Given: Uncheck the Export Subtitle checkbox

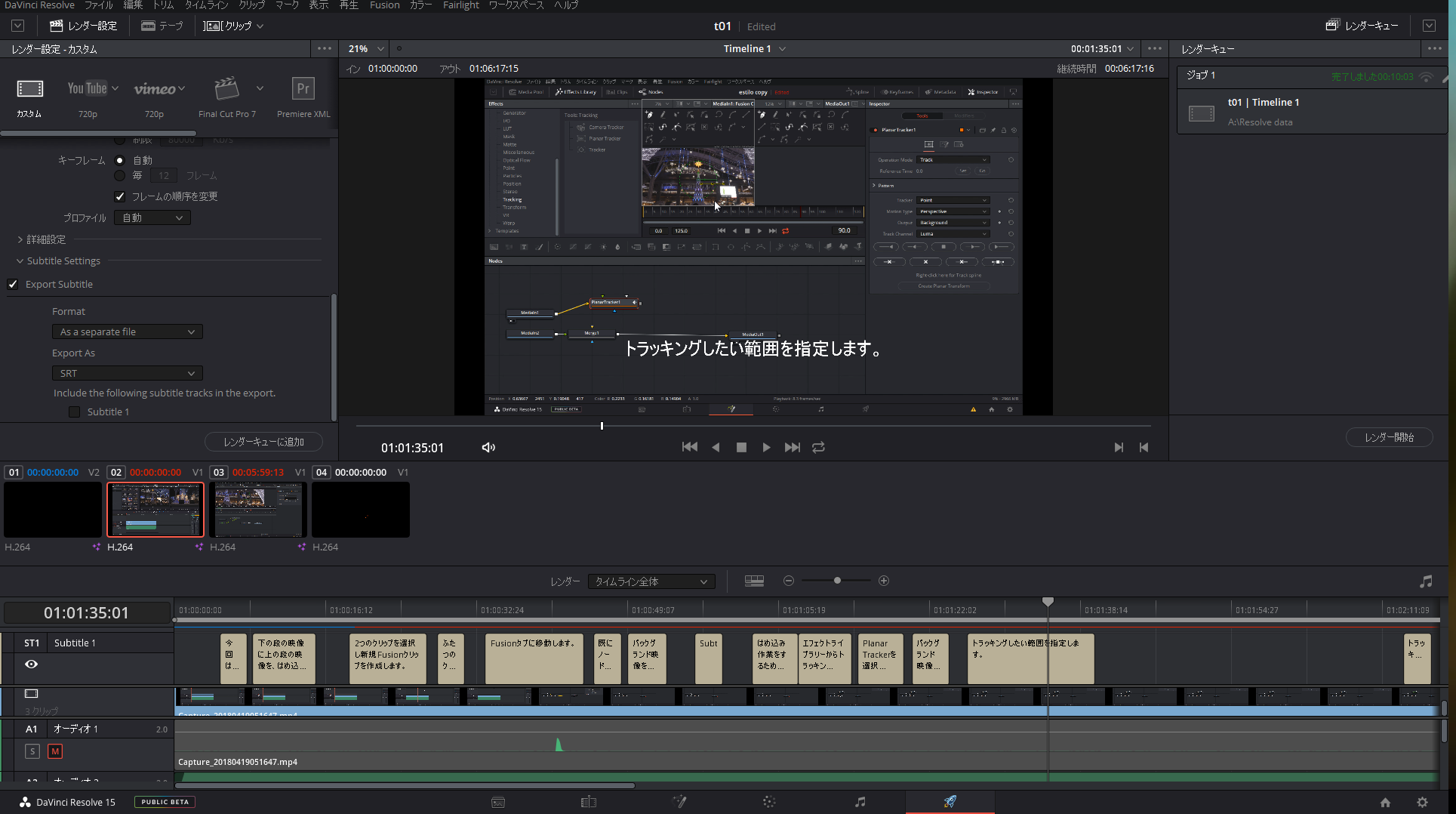Looking at the screenshot, I should (13, 285).
